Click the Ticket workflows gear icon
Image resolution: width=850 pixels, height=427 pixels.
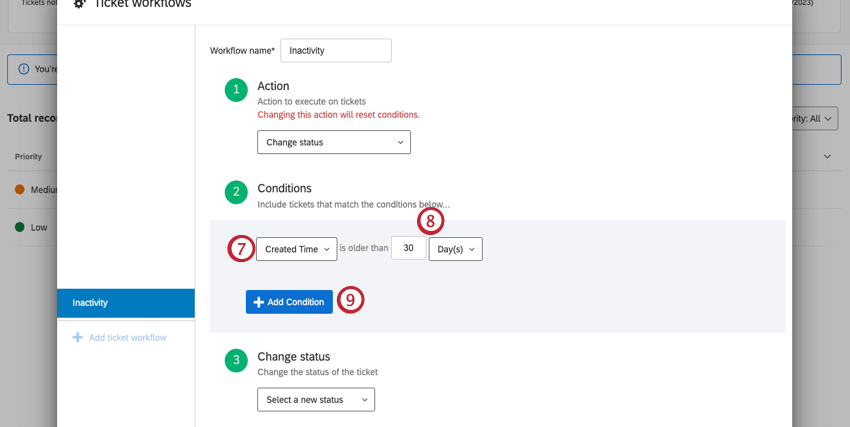click(x=79, y=5)
